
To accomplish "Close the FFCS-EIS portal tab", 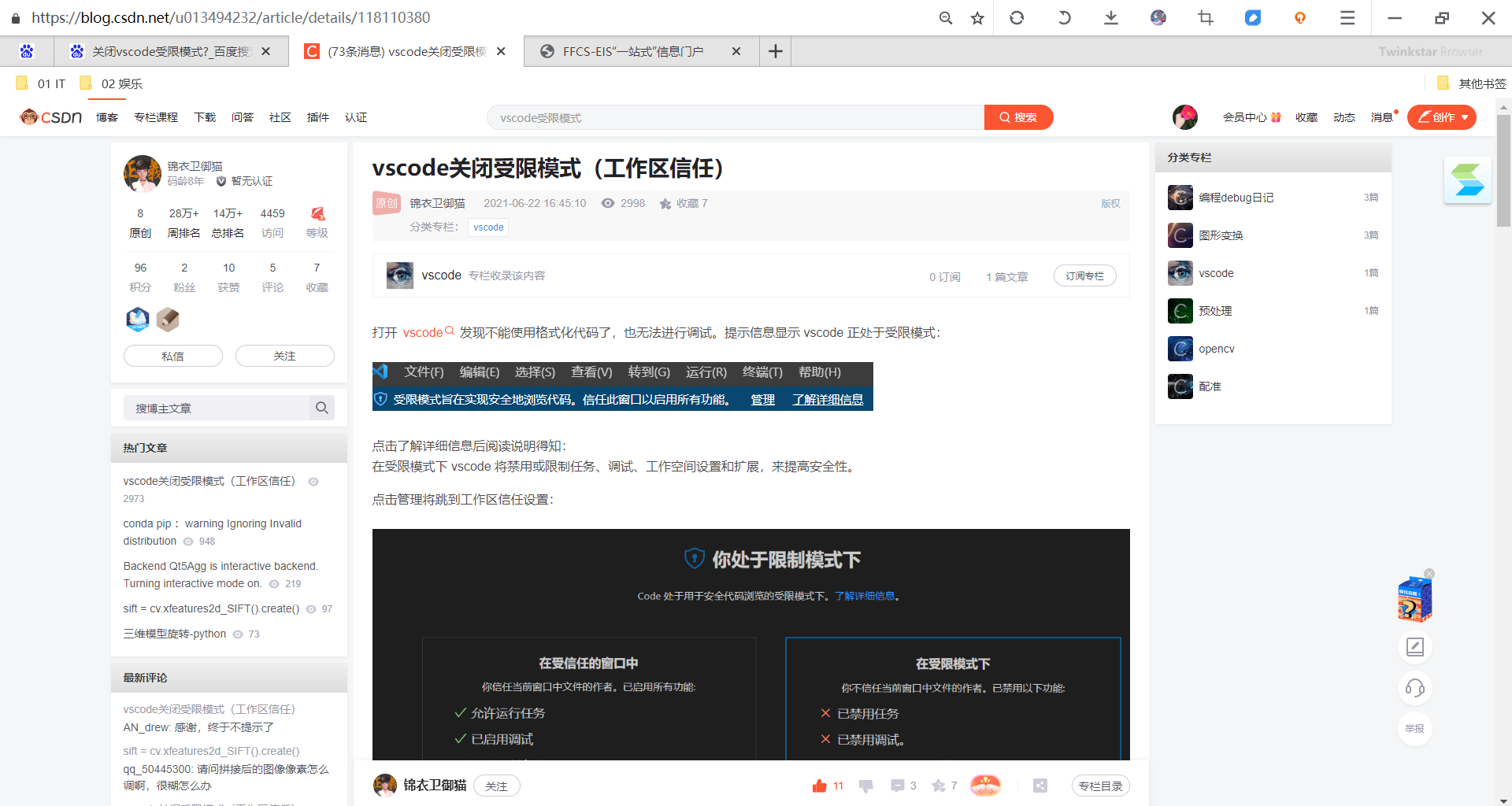I will [x=736, y=51].
